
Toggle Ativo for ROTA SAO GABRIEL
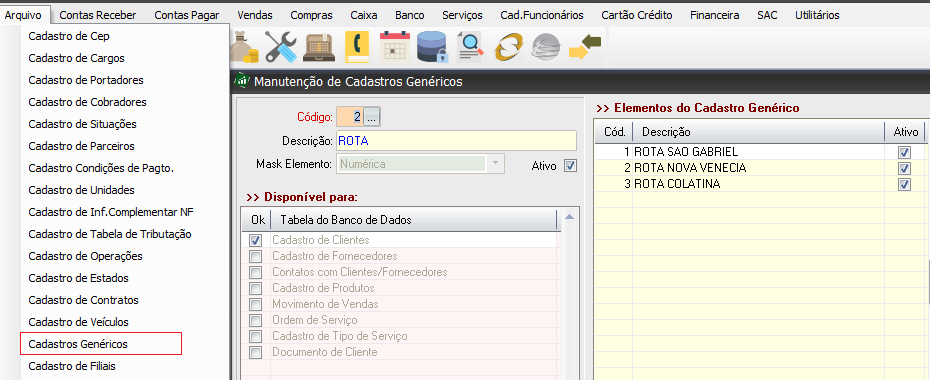coord(904,152)
